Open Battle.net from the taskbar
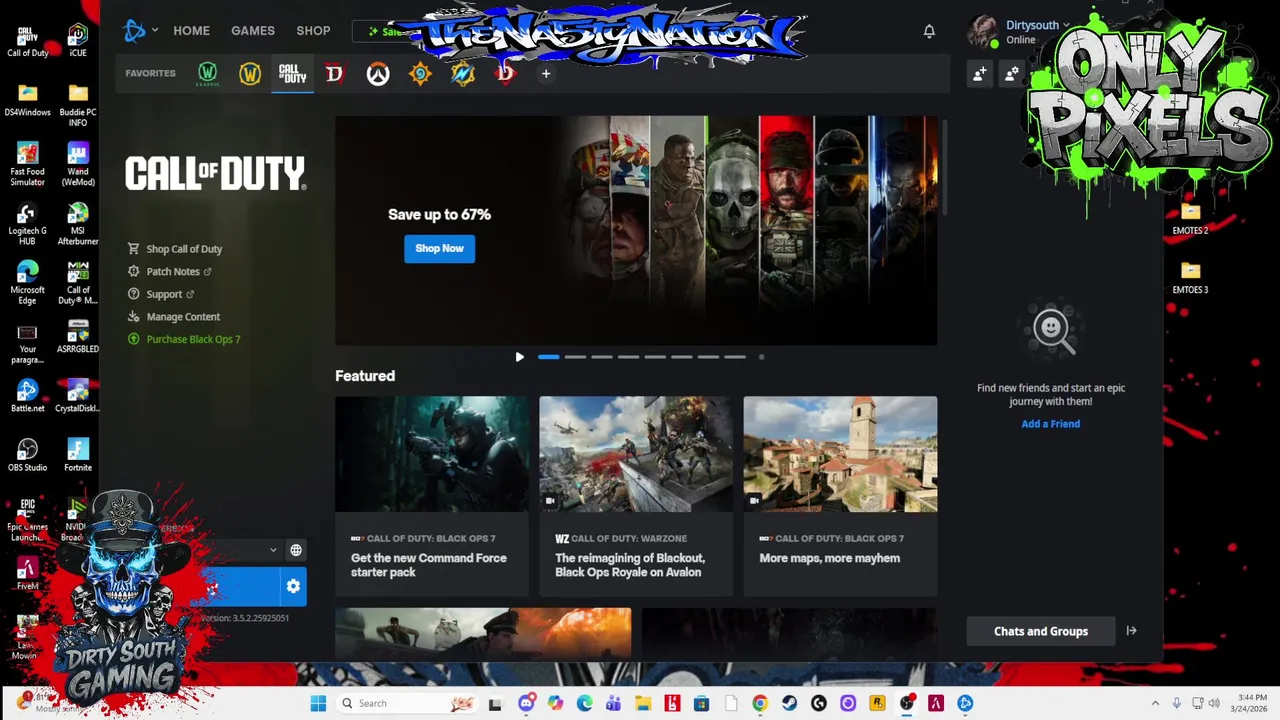Screen dimensions: 1280x720 (965, 703)
